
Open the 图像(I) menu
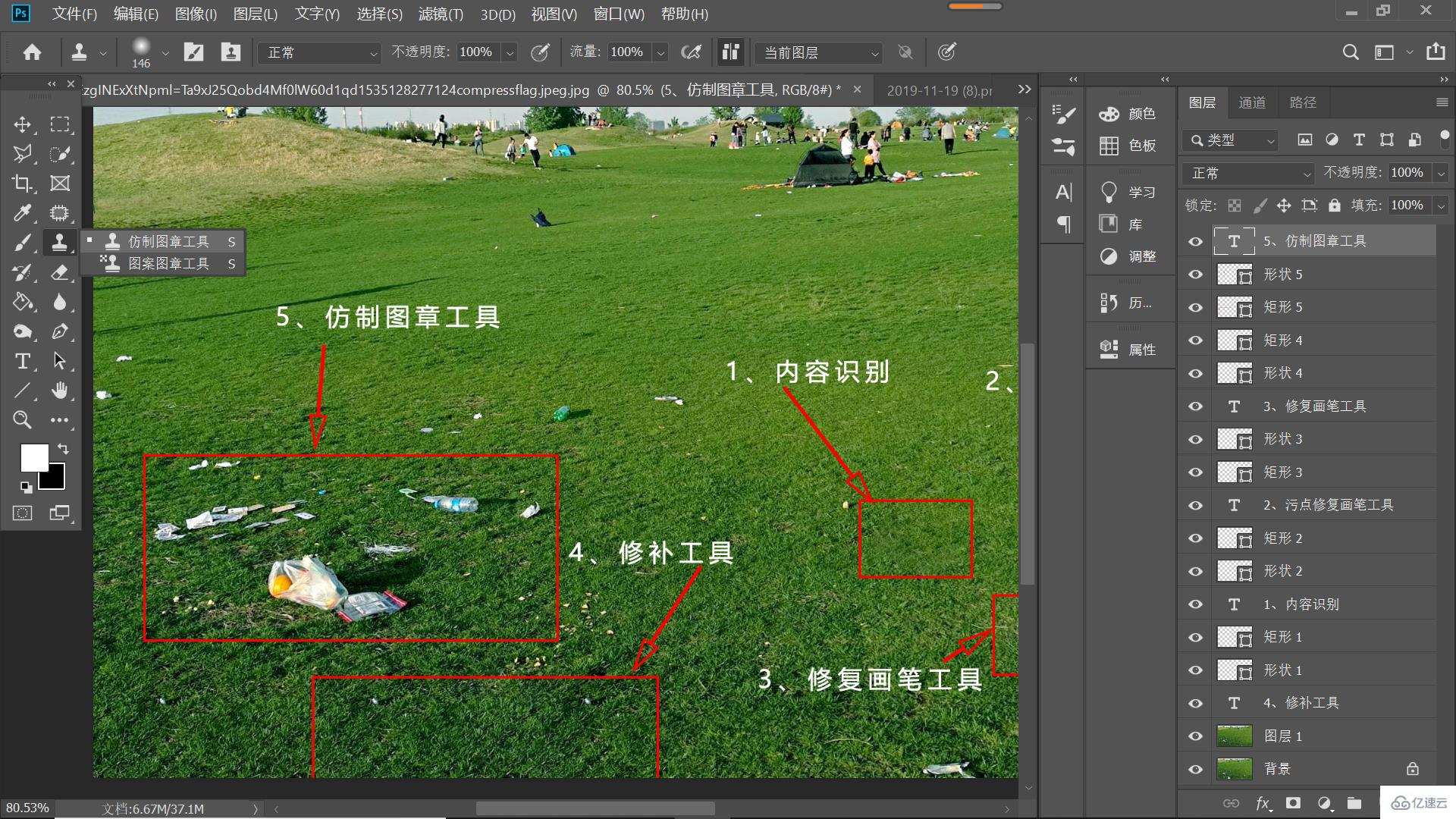196,14
